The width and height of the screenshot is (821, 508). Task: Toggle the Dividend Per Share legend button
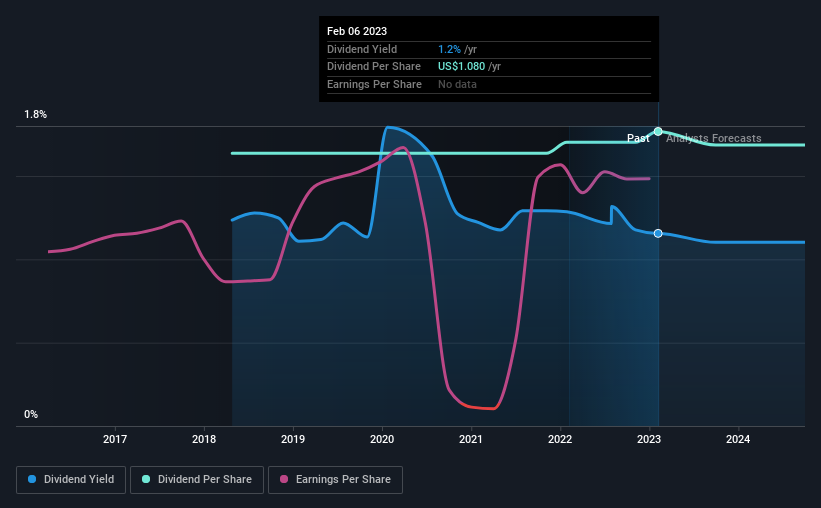[x=197, y=480]
